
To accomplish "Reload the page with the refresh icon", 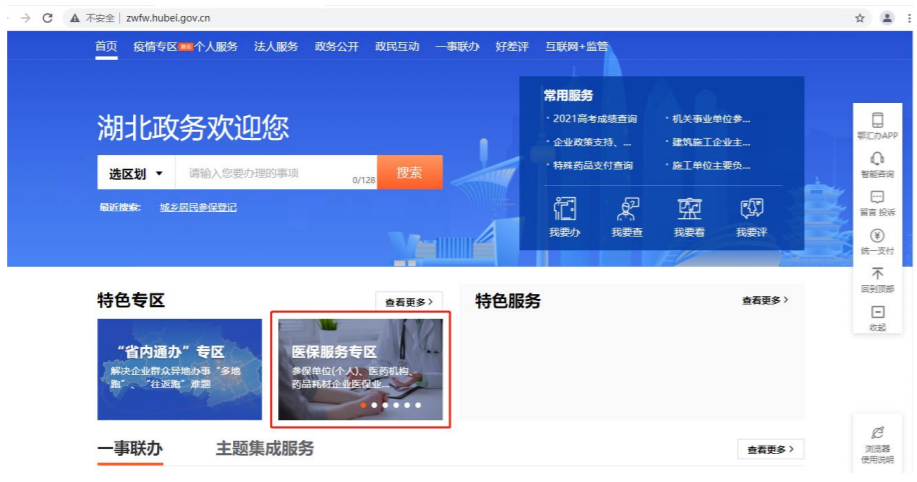I will [47, 18].
